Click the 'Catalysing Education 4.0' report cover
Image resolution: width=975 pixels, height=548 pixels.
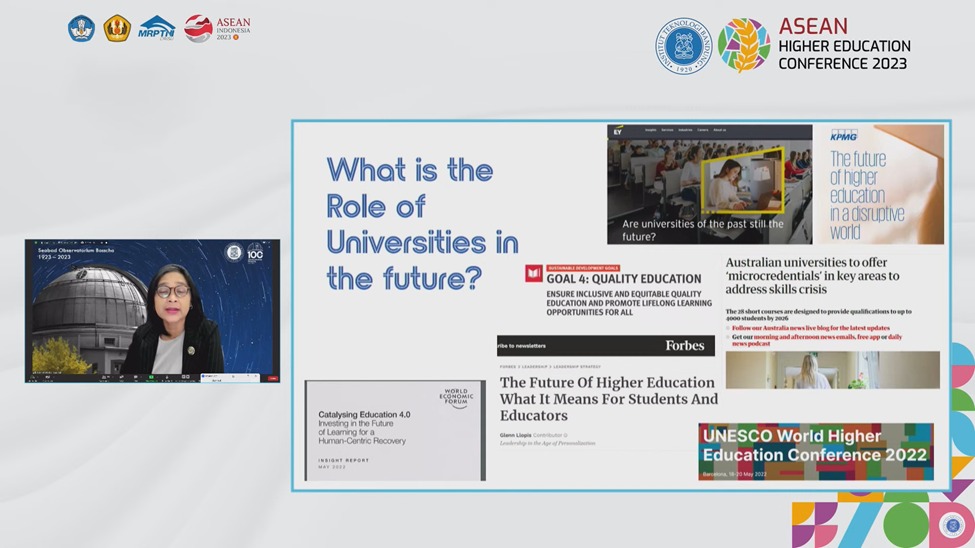pos(394,430)
